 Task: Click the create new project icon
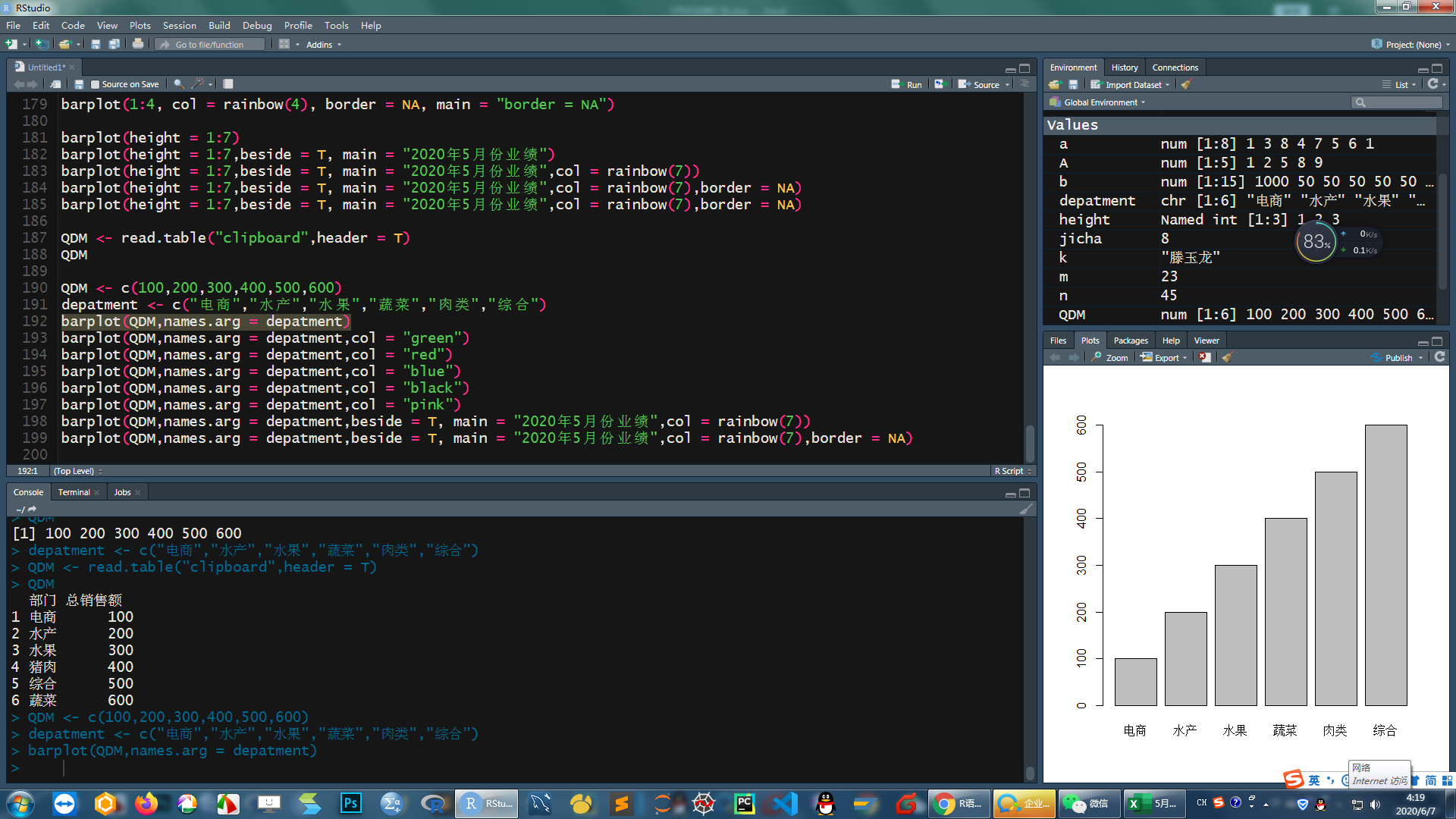(x=42, y=45)
